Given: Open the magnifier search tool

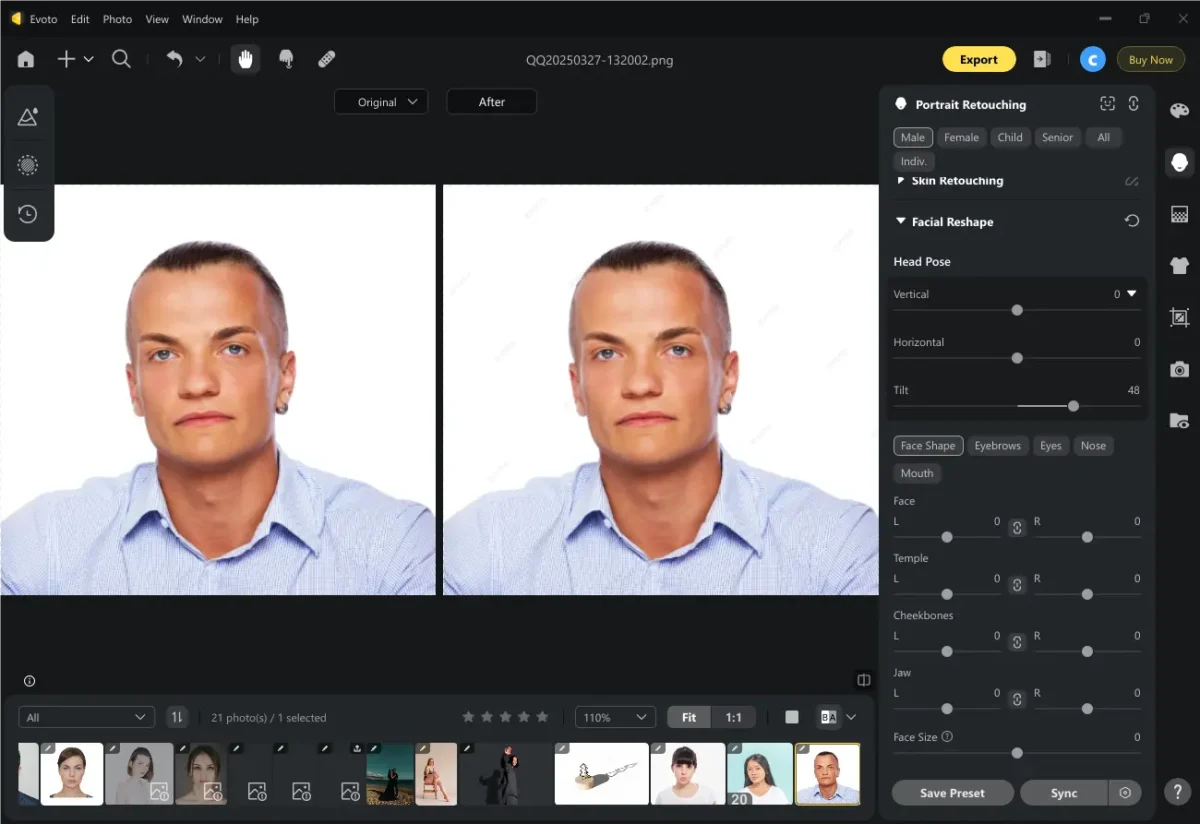Looking at the screenshot, I should point(121,59).
